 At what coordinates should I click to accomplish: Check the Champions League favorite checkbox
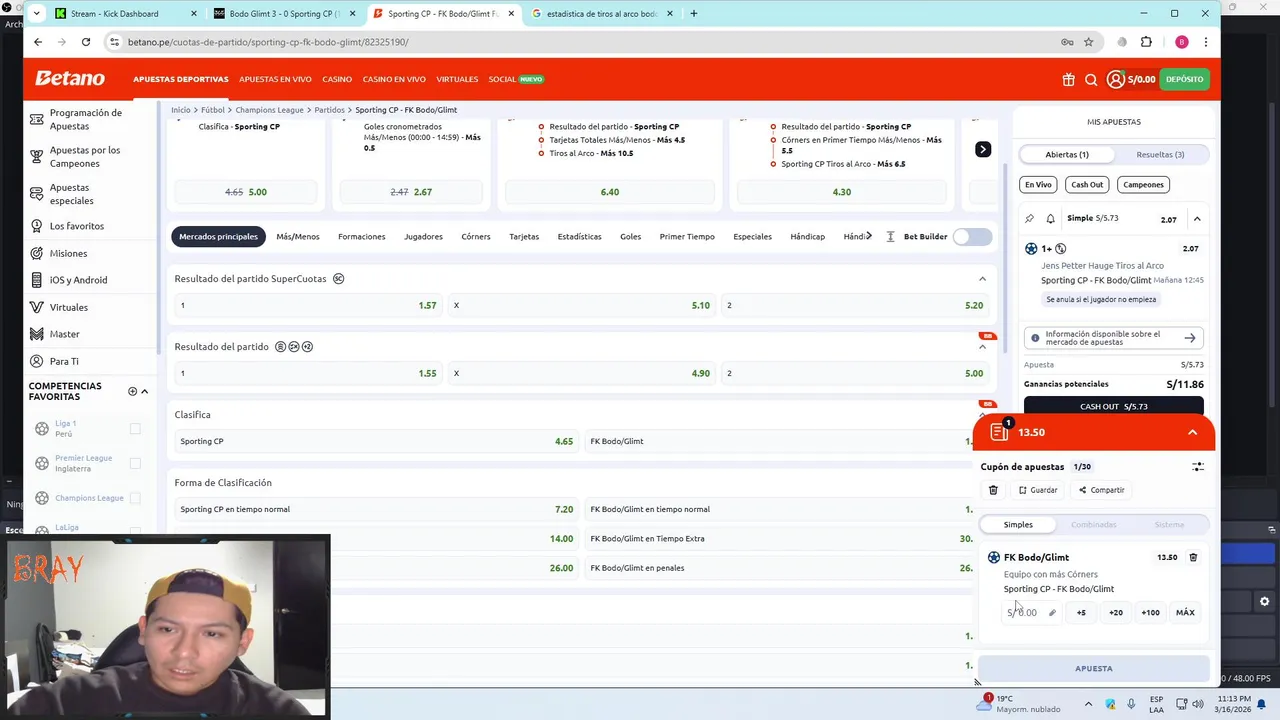[x=135, y=498]
